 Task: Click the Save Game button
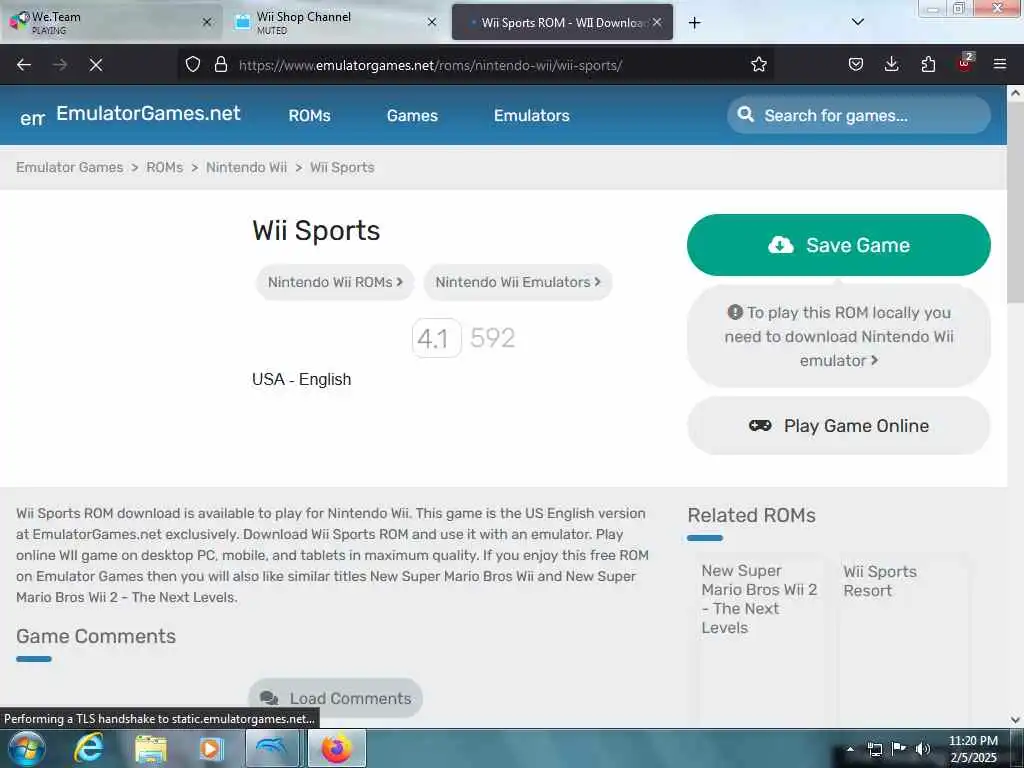[839, 245]
